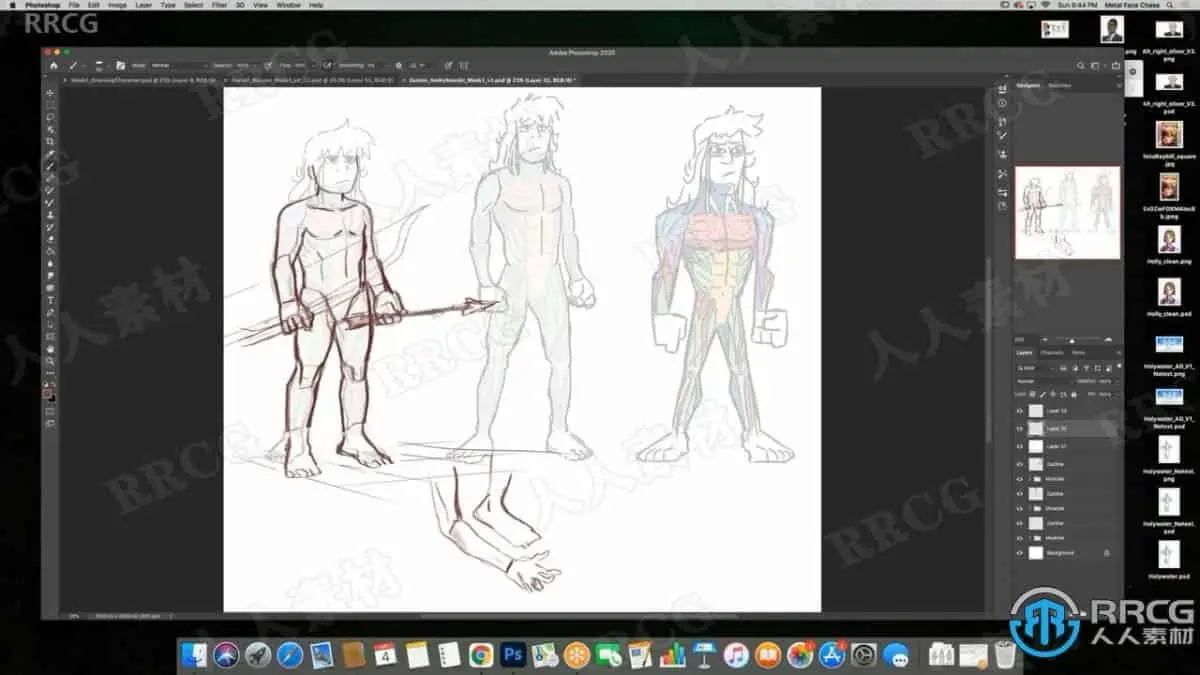
Task: Select the Clone Stamp tool
Action: coord(50,214)
